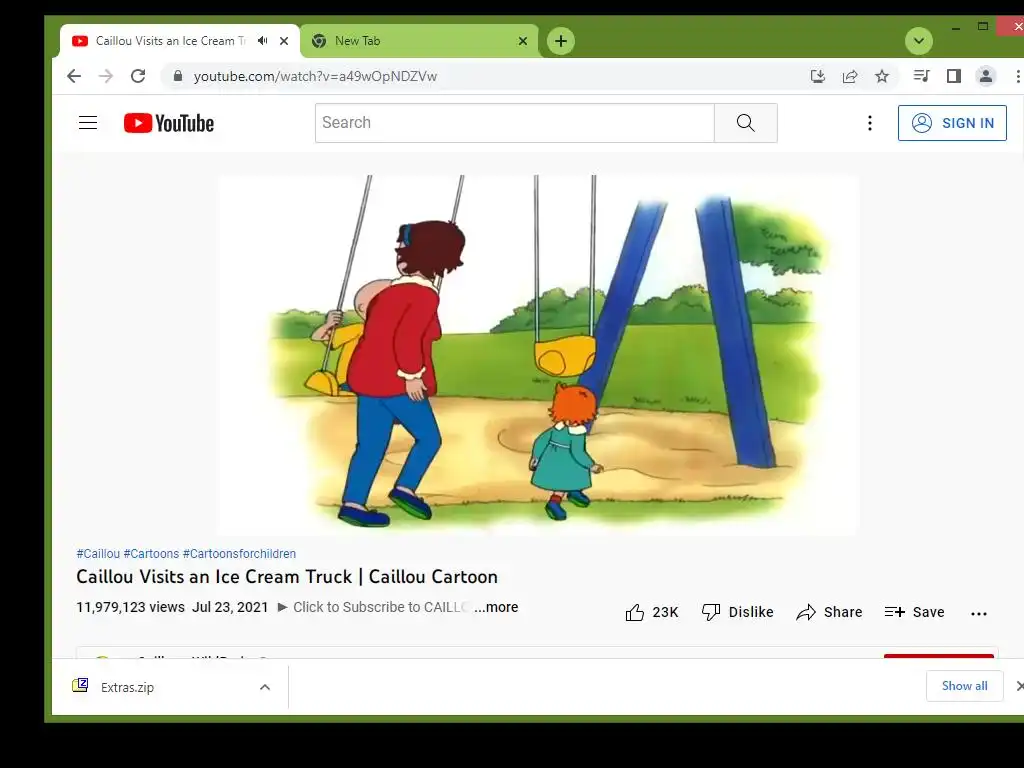The image size is (1024, 768).
Task: Click the lock icon in address bar
Action: coord(178,76)
